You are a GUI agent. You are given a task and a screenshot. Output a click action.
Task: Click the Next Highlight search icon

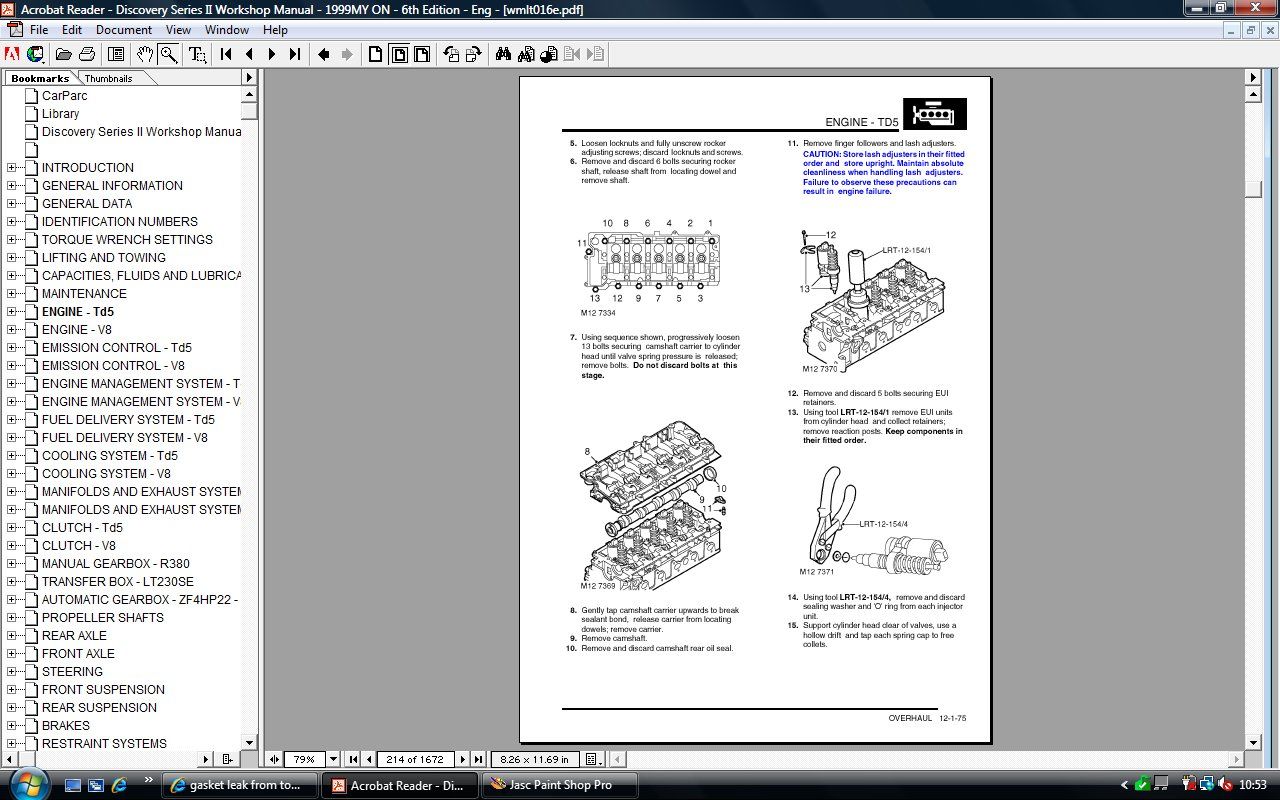coord(595,54)
